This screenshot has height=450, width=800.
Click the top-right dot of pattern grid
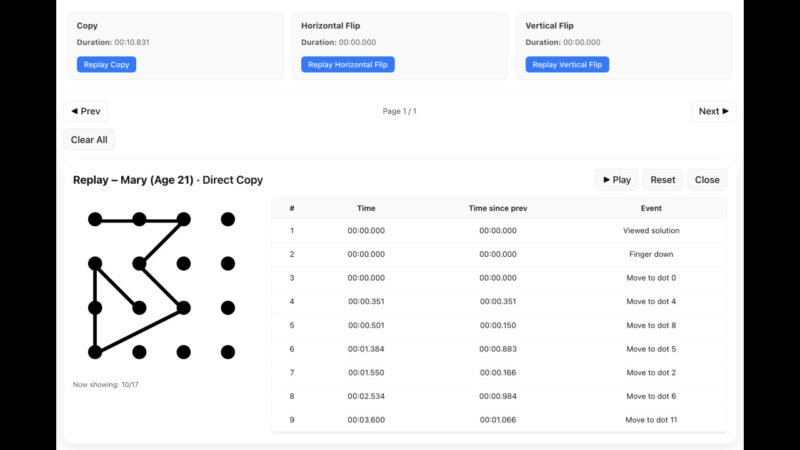click(x=228, y=219)
